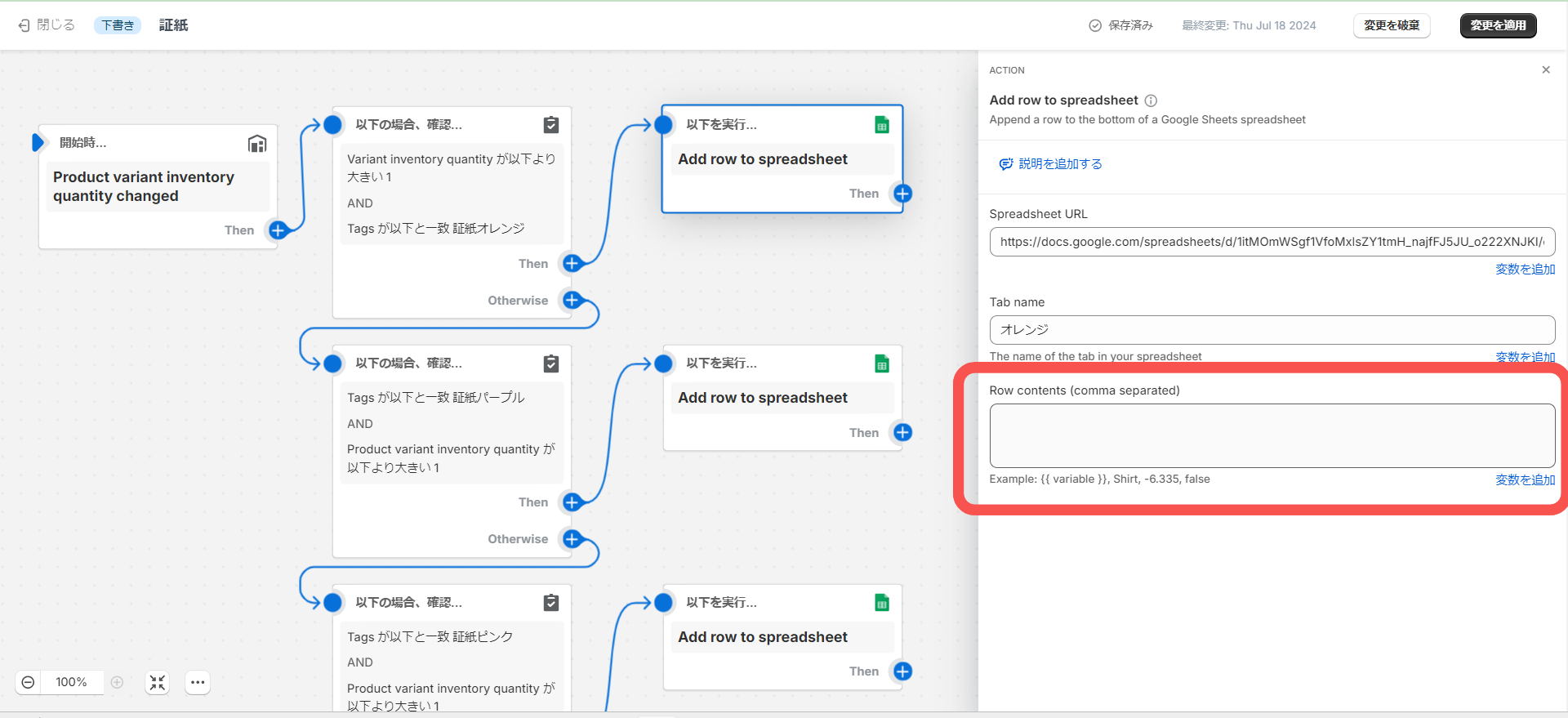1568x718 pixels.
Task: Open the three-dots more options menu
Action: (198, 682)
